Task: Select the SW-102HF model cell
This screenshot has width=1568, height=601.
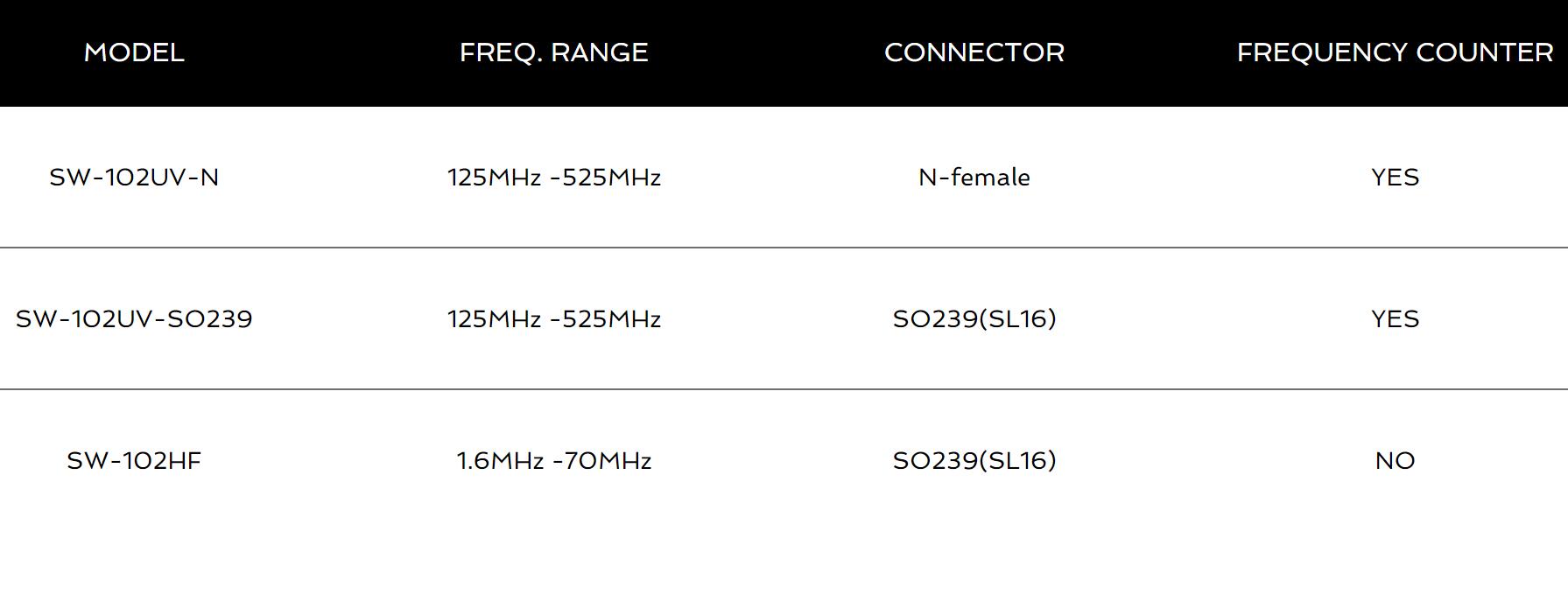Action: tap(134, 461)
